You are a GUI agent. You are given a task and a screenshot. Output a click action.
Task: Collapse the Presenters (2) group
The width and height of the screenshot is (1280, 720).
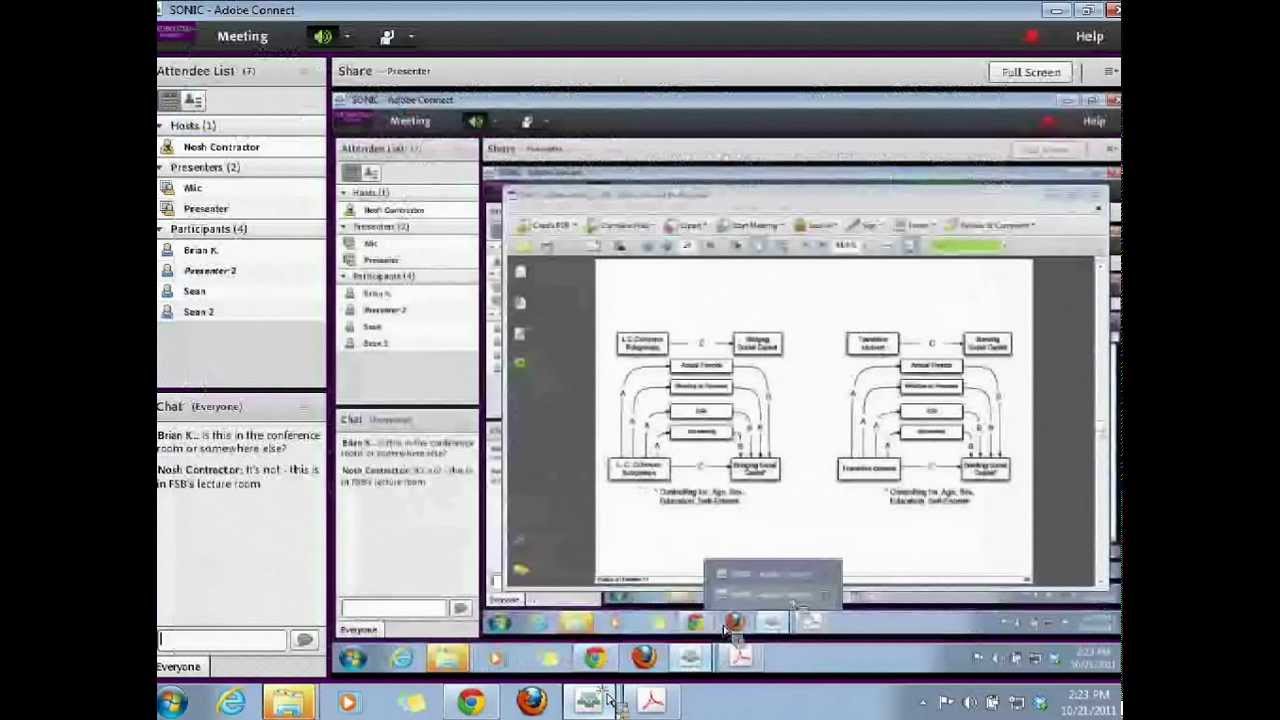(161, 167)
